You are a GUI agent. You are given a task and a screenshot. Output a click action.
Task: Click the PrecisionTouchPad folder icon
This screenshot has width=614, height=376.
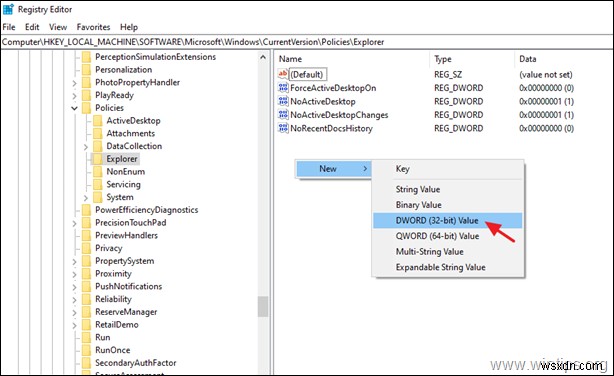(87, 222)
